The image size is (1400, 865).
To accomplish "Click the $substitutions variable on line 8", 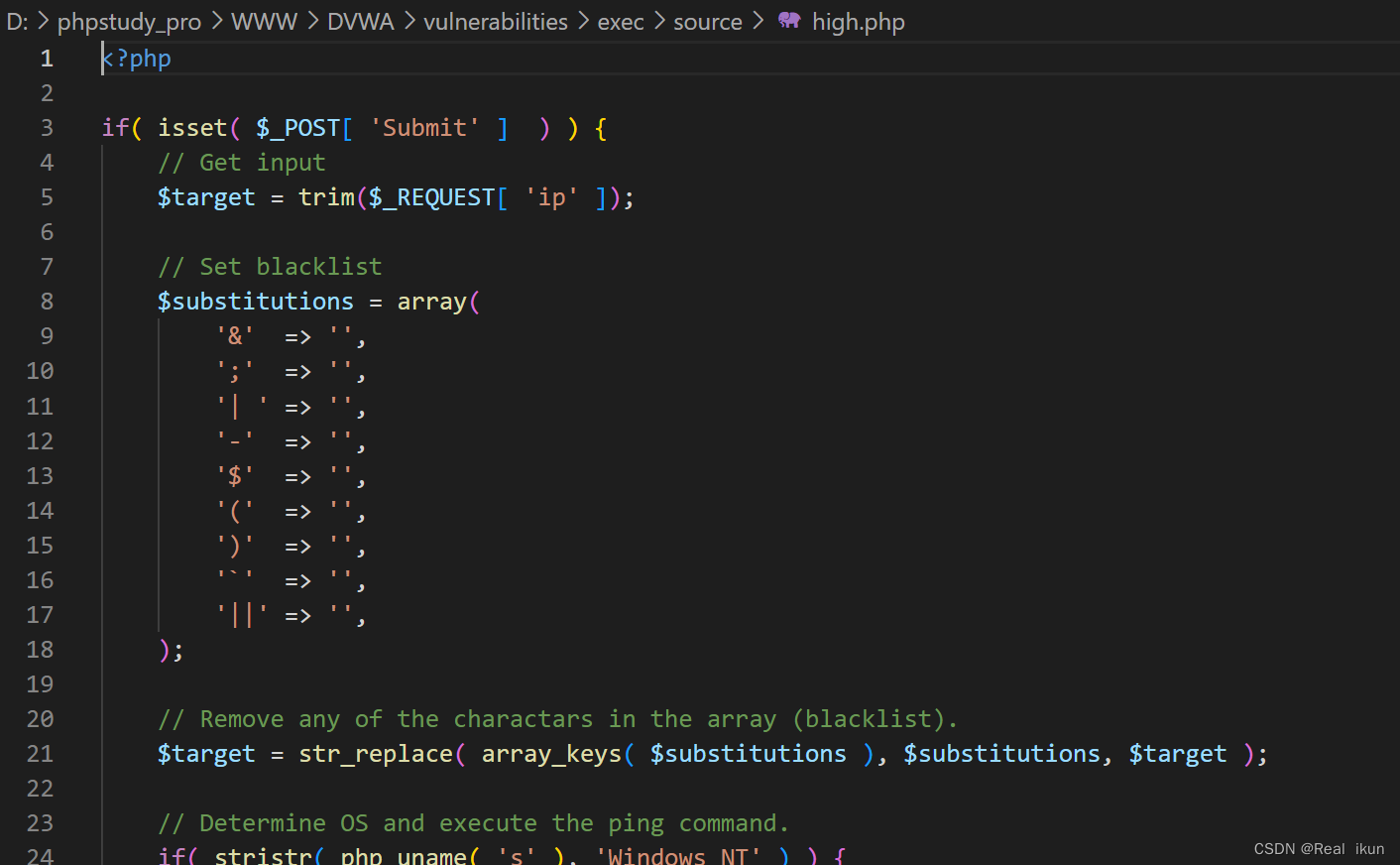I will 256,302.
